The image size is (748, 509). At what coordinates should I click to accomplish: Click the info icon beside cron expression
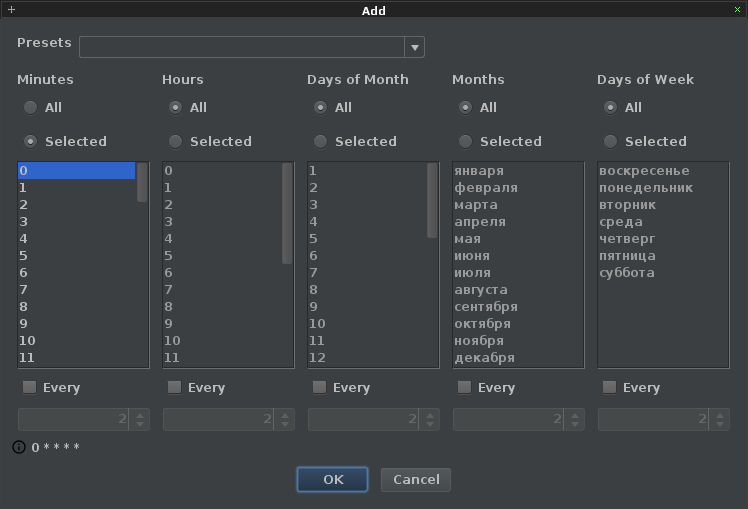[x=19, y=447]
